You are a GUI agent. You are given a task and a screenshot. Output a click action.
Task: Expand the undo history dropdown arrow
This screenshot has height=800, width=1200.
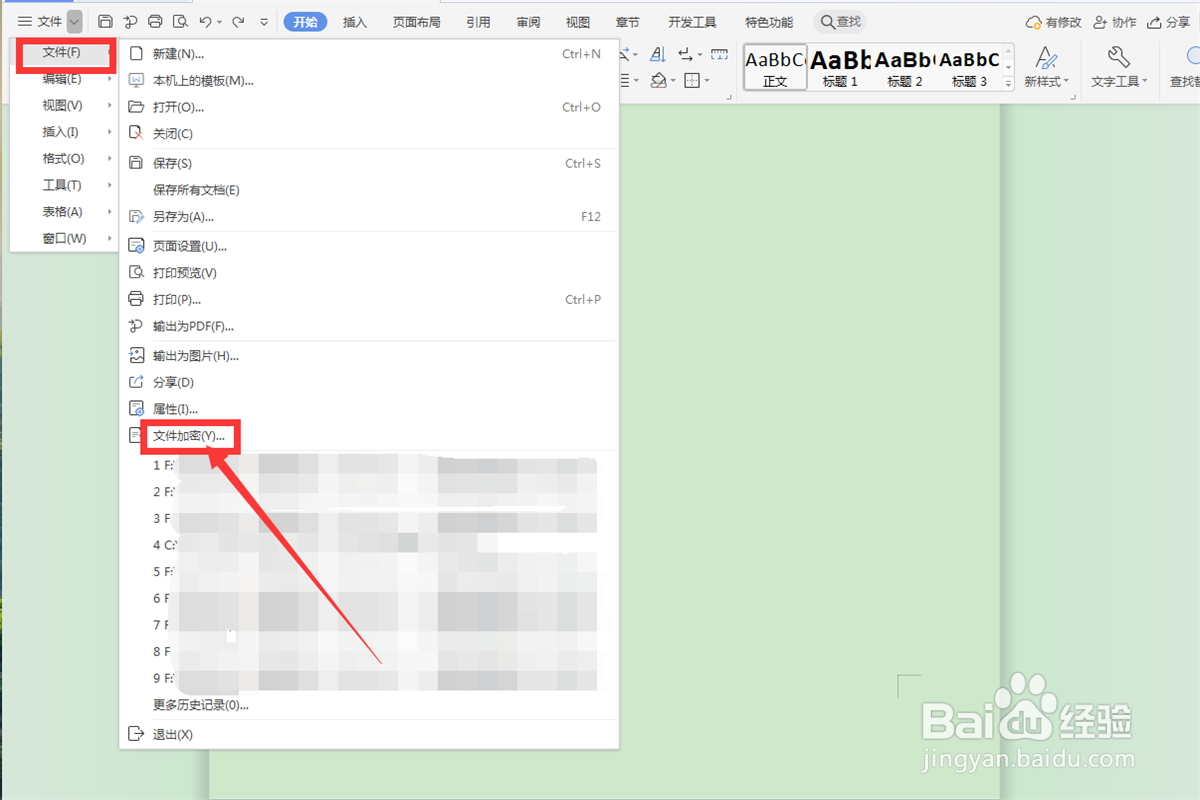(x=219, y=22)
